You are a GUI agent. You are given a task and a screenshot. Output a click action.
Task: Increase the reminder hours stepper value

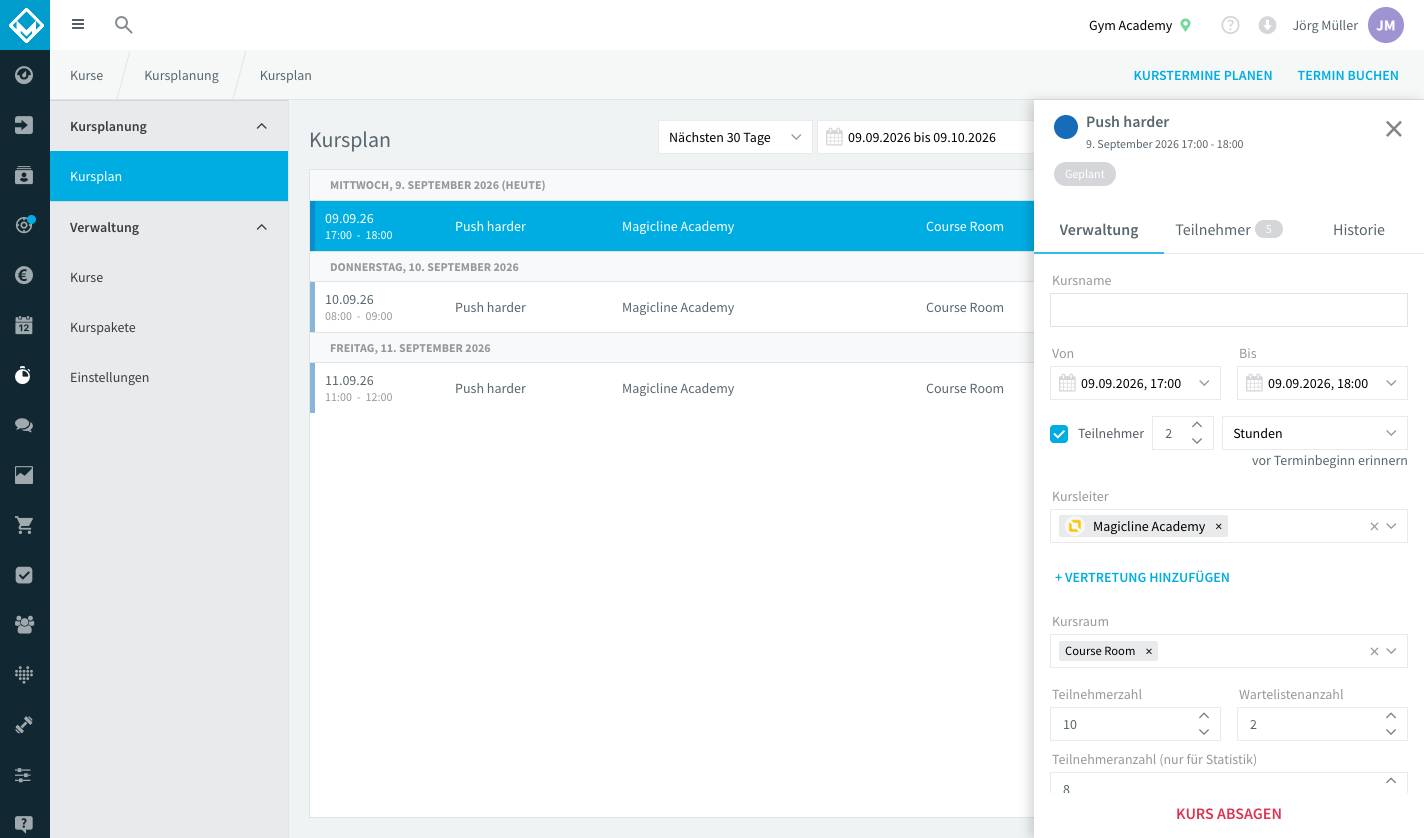click(x=1197, y=425)
